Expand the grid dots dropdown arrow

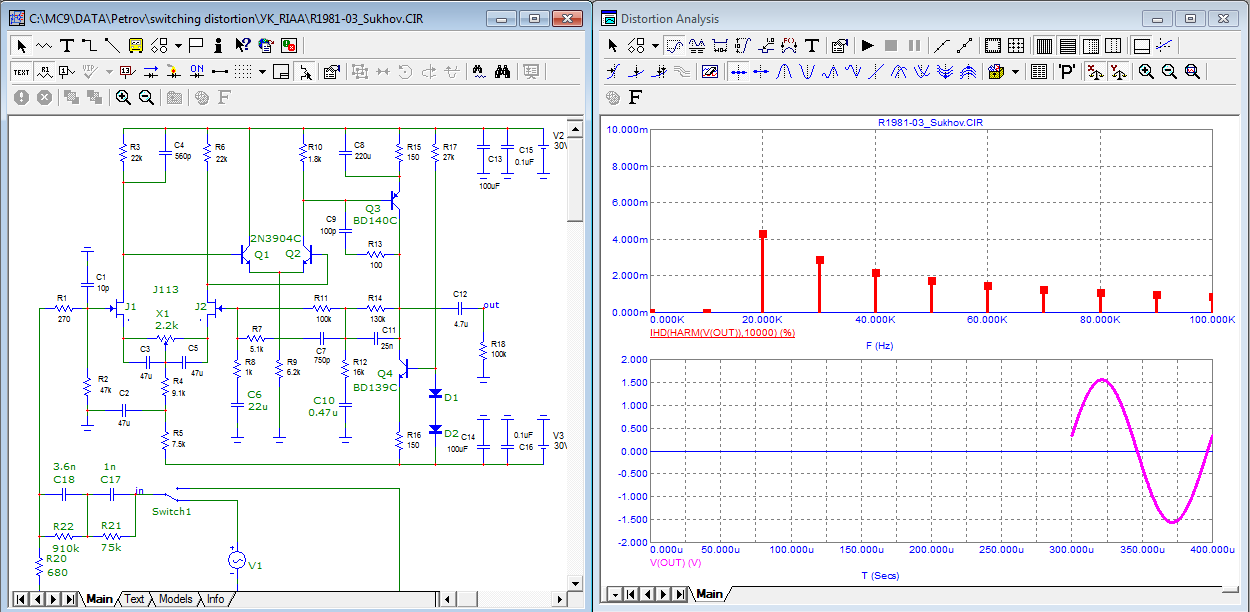(262, 71)
